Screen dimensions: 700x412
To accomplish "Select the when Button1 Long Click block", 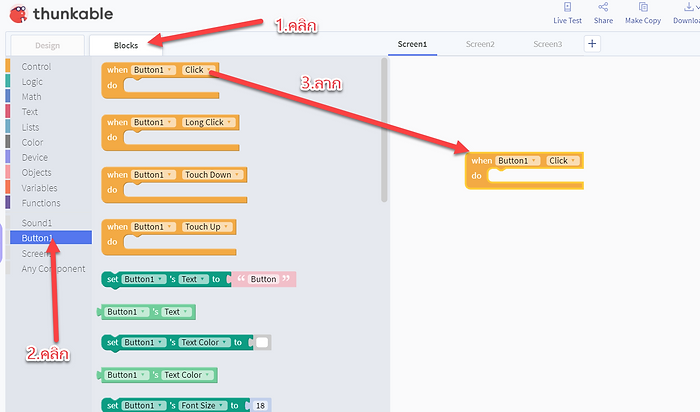I will point(171,133).
